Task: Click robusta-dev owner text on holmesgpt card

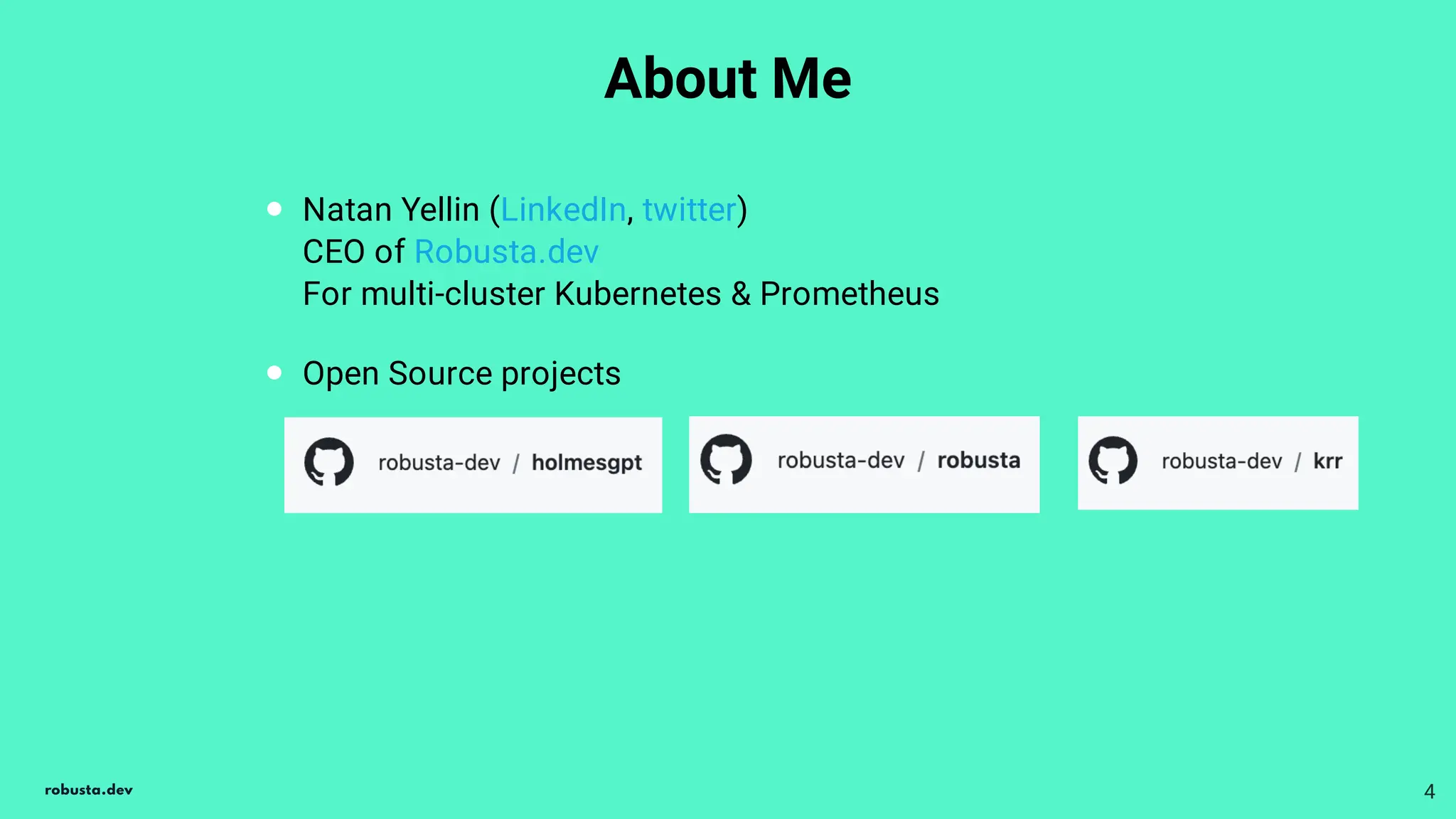Action: (439, 463)
